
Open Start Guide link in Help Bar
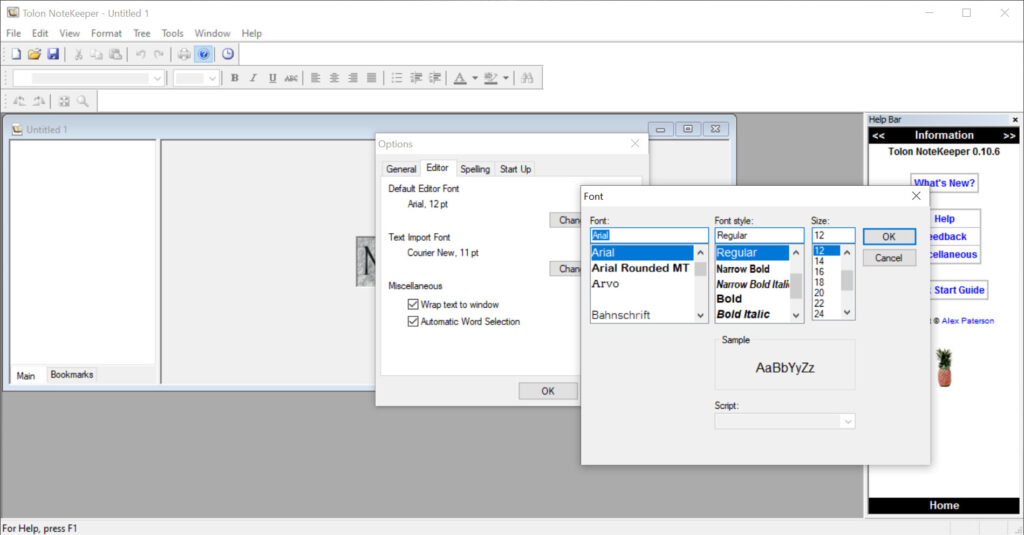(x=958, y=290)
